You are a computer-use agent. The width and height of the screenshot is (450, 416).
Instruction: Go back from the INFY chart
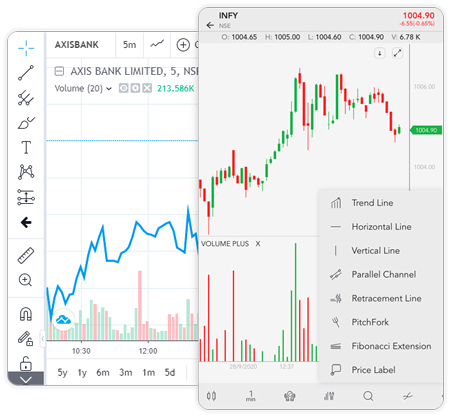pyautogui.click(x=210, y=25)
